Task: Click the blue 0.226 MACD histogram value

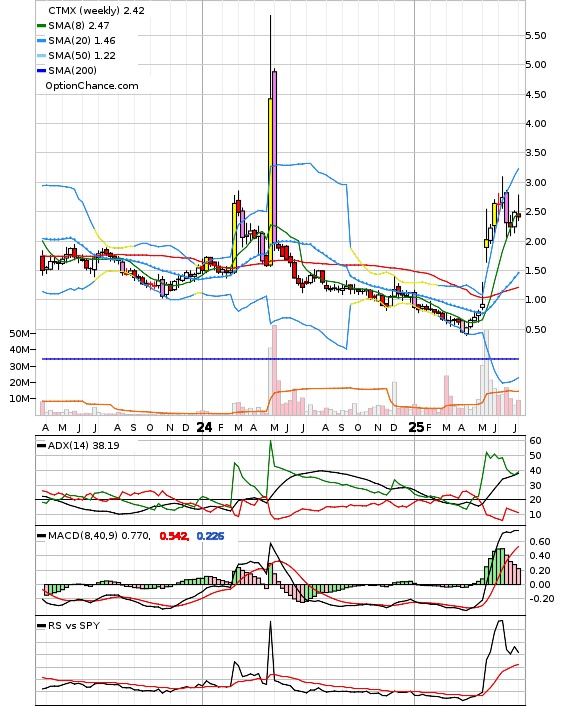Action: [x=210, y=536]
